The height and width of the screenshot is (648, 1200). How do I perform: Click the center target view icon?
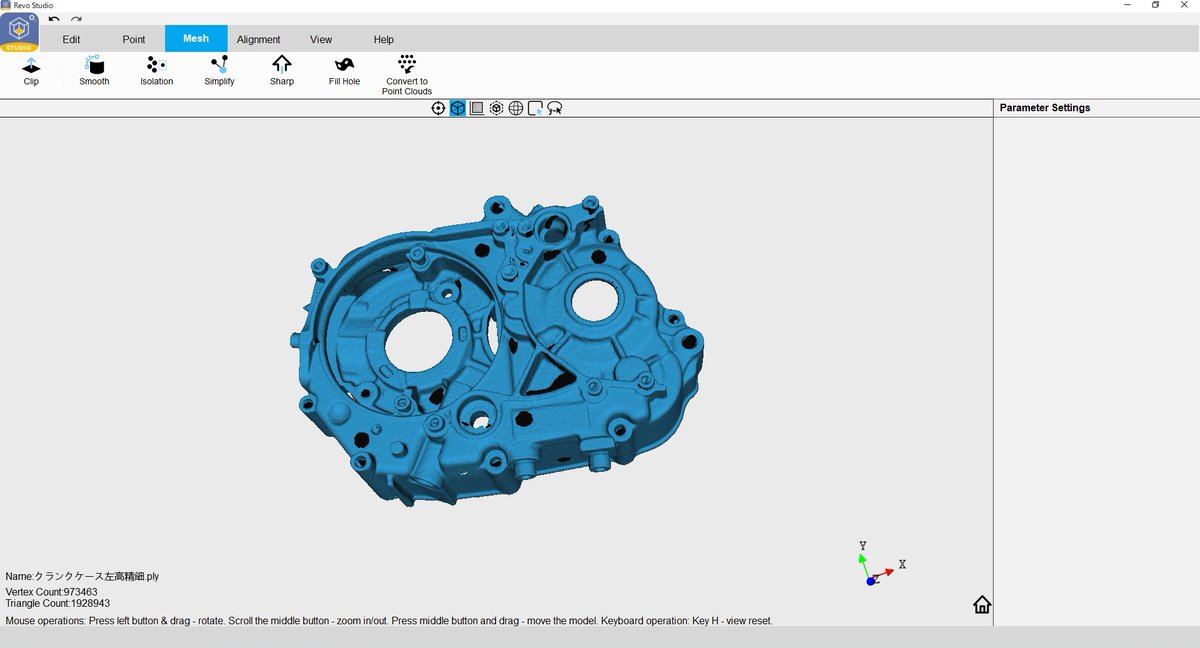[438, 108]
